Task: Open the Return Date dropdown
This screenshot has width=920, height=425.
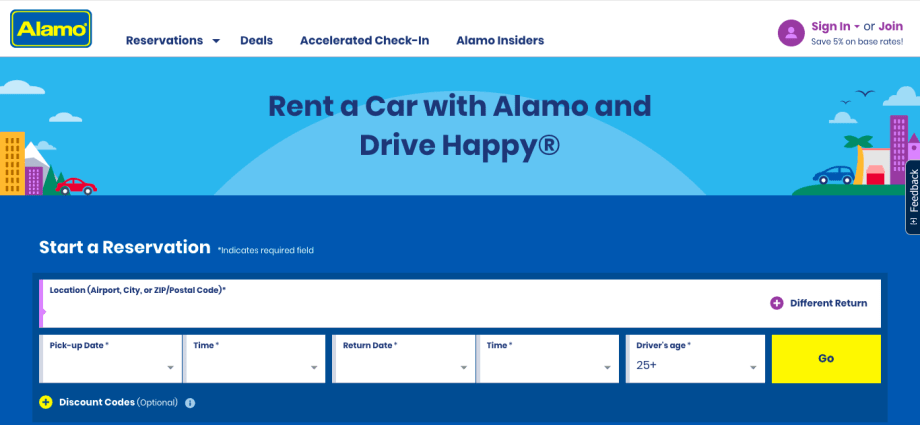Action: pos(404,359)
